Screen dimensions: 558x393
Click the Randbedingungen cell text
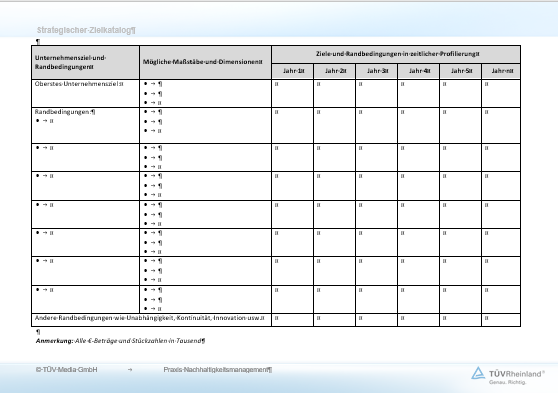pos(65,112)
